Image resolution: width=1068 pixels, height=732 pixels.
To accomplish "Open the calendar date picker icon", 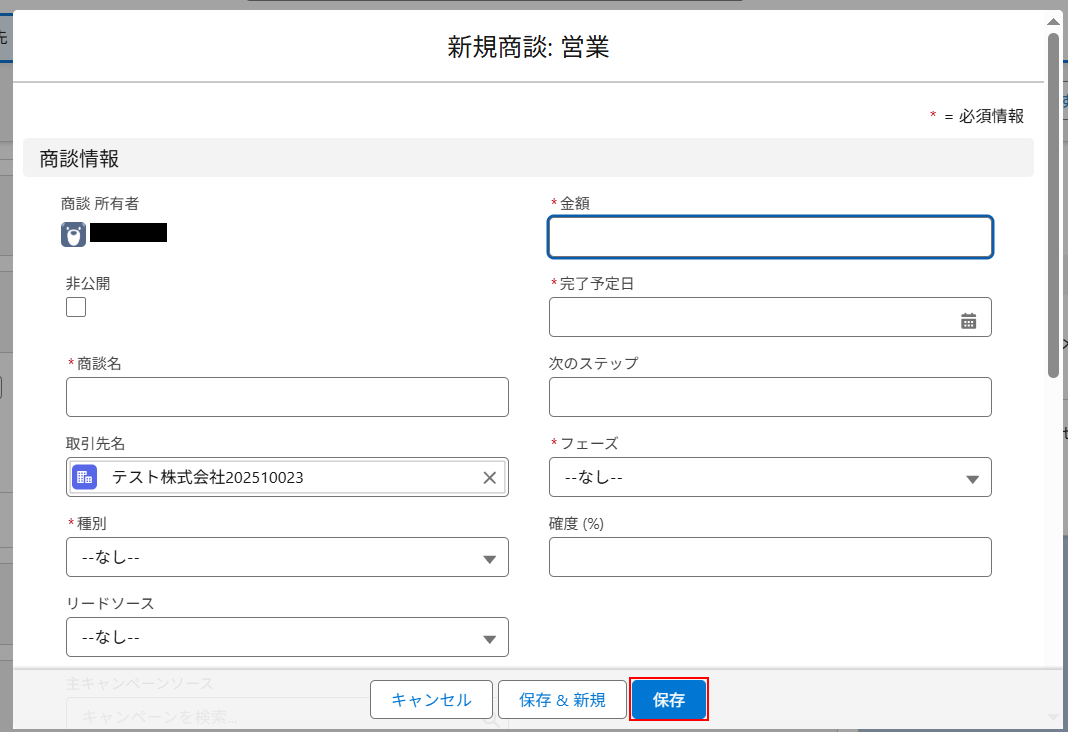I will coord(968,320).
